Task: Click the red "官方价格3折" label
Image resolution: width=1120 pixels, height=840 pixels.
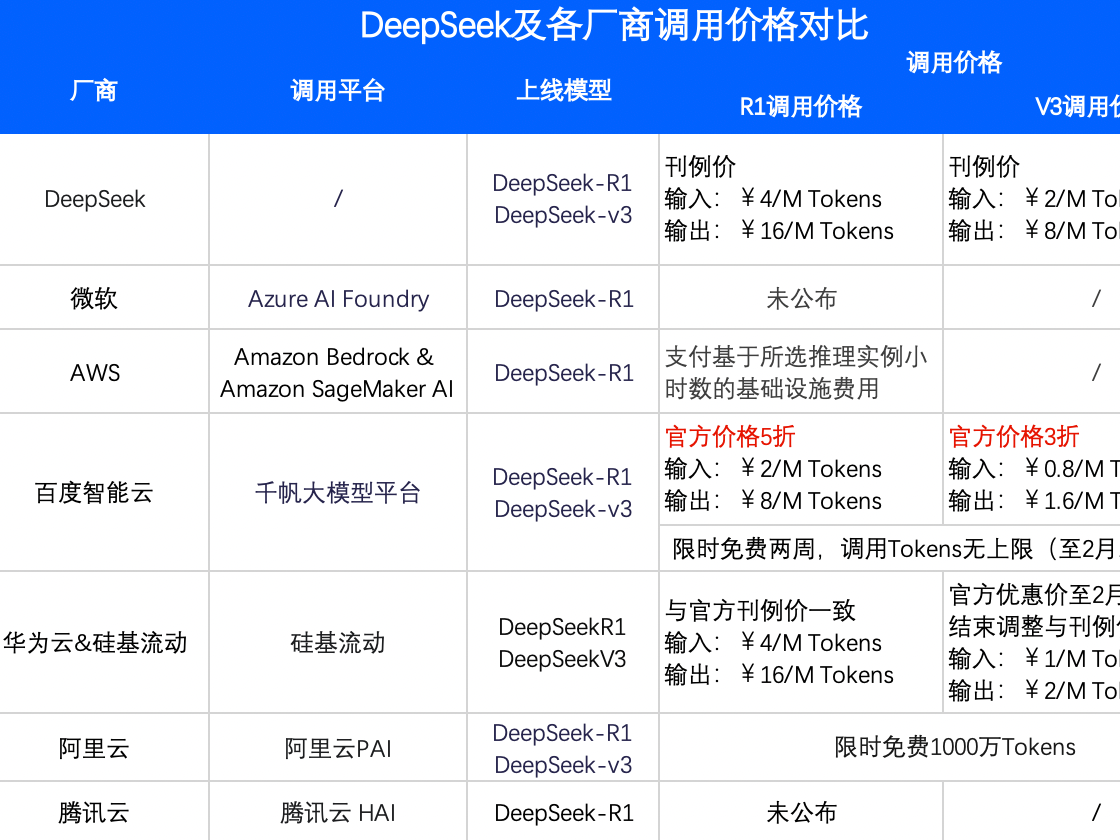Action: coord(1014,436)
